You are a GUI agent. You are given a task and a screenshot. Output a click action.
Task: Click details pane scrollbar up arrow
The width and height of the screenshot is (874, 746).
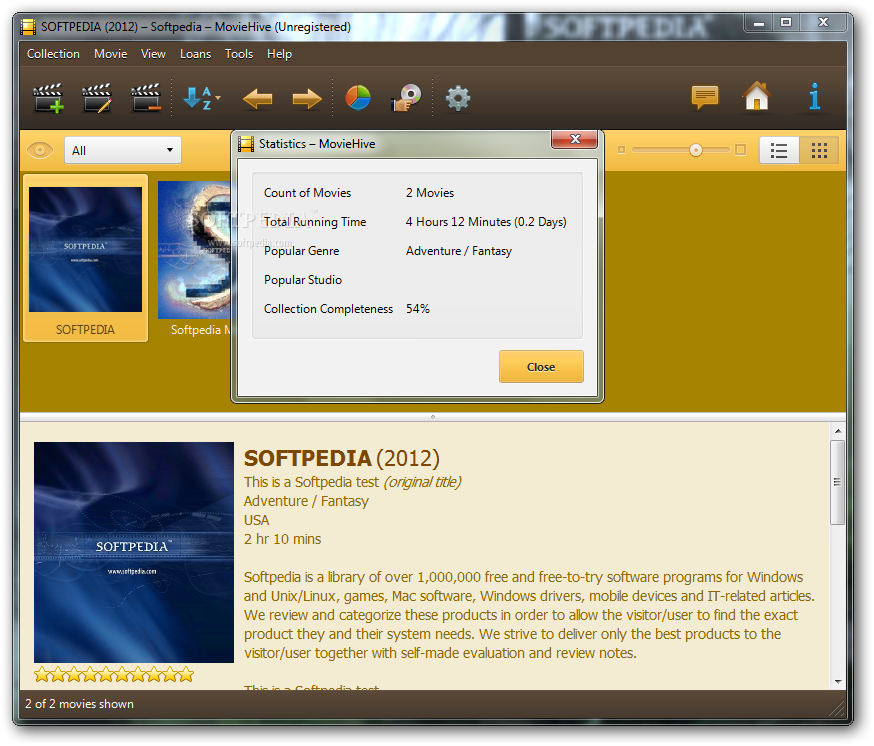point(838,431)
